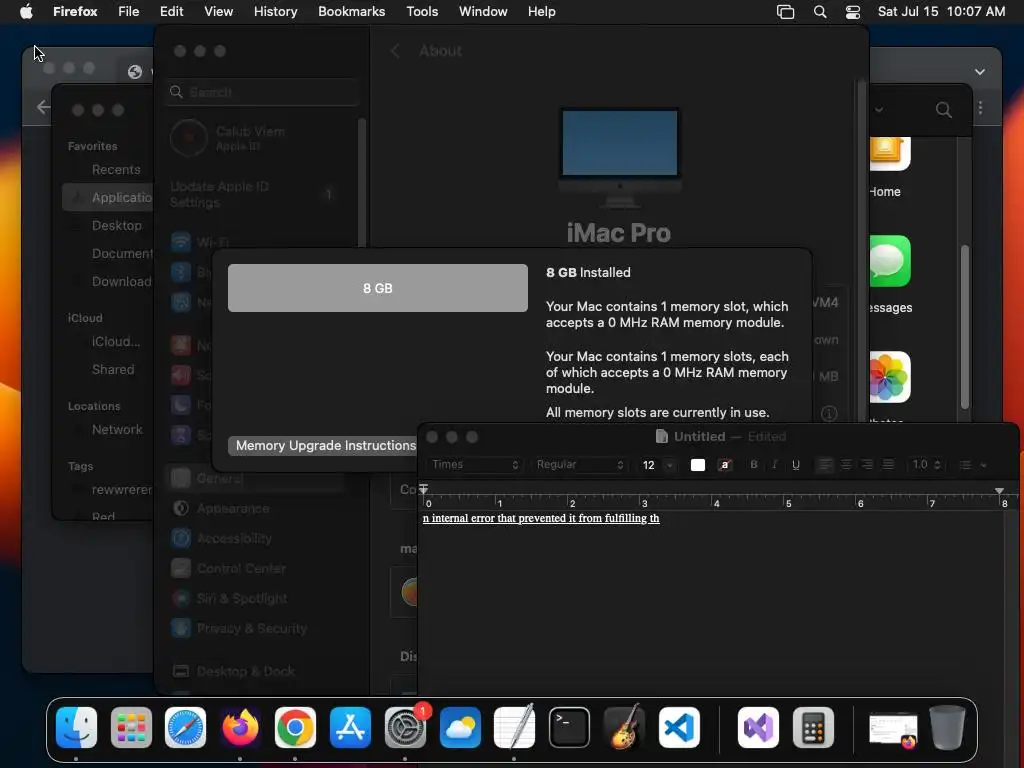This screenshot has height=768, width=1024.
Task: Align text left in TextEdit
Action: 825,464
